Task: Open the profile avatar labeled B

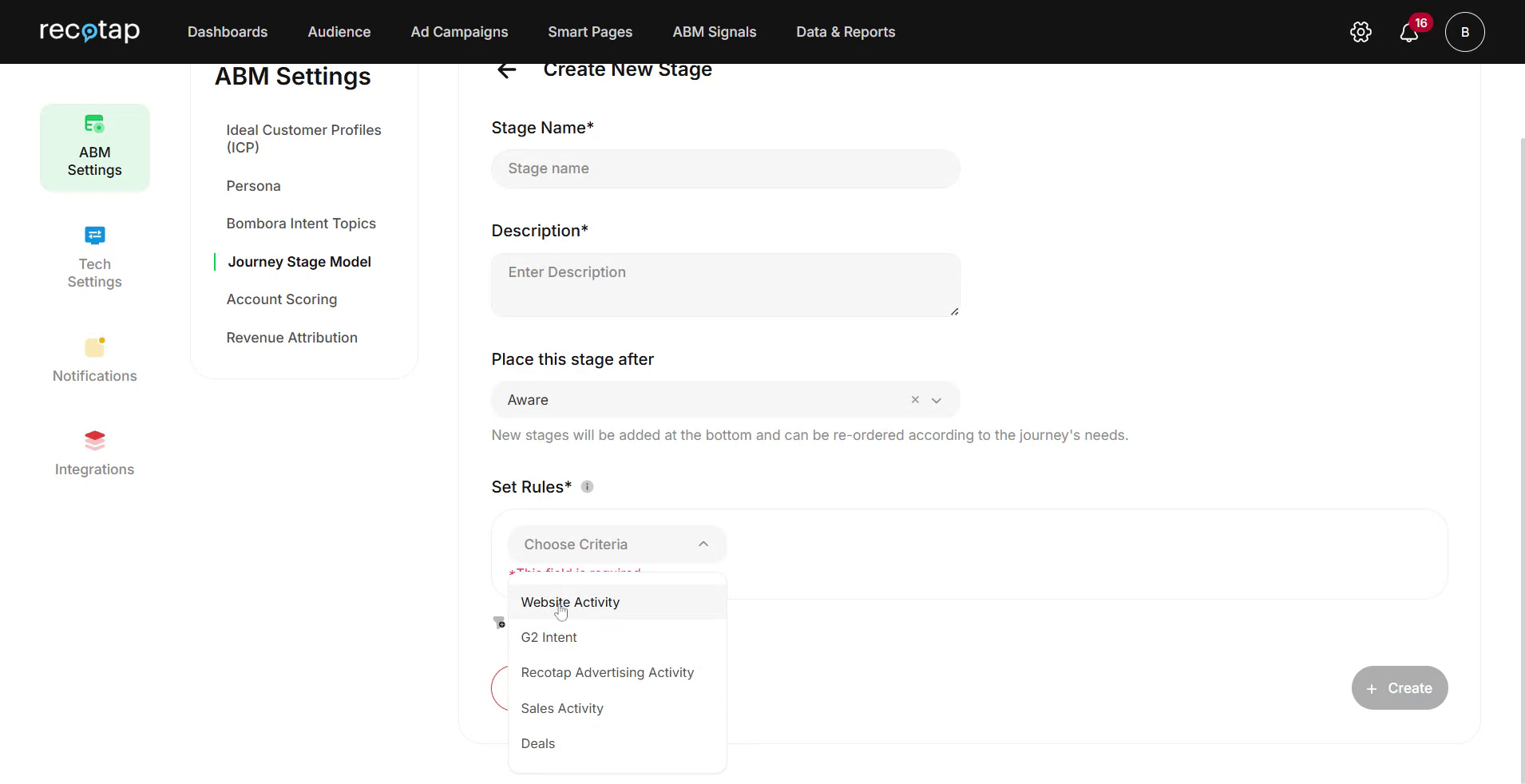Action: pos(1465,32)
